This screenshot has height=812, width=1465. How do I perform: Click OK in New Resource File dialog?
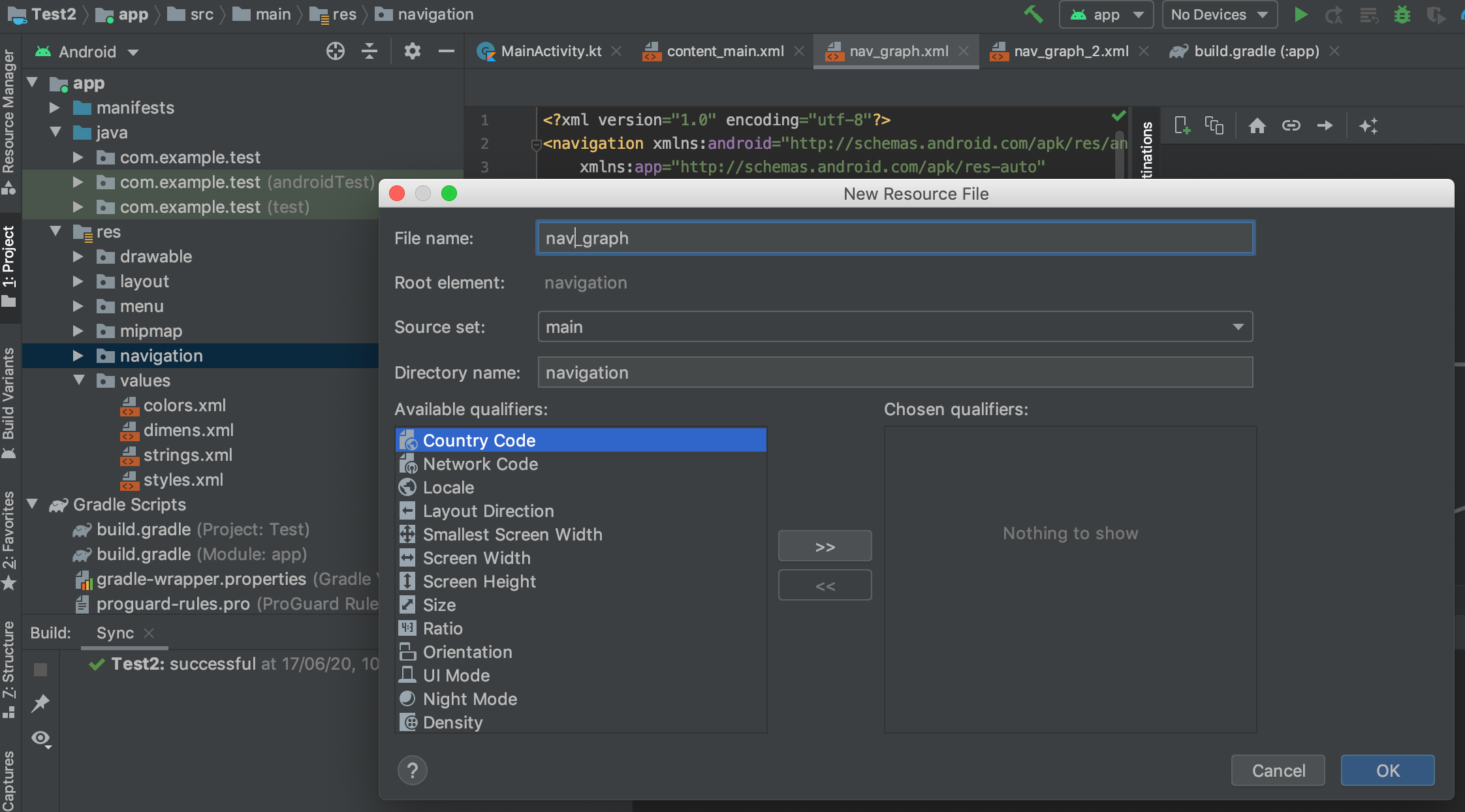(1387, 771)
